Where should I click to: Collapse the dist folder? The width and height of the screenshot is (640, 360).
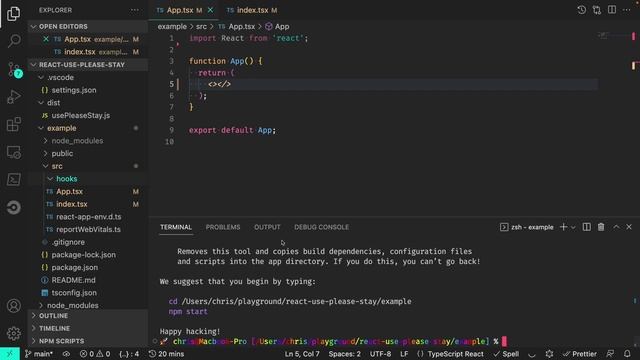point(88,102)
